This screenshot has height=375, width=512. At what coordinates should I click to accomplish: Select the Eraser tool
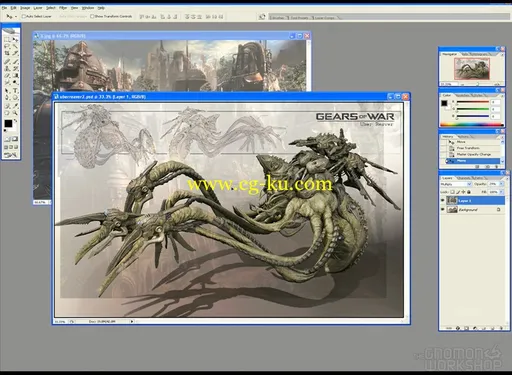(7, 75)
